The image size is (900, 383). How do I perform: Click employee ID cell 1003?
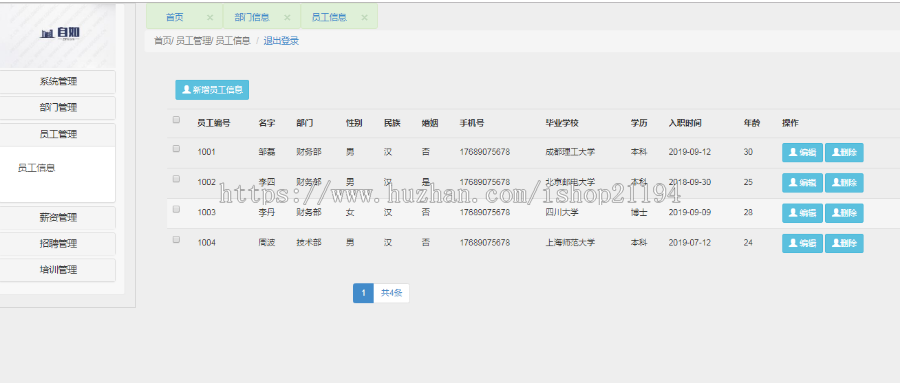(x=207, y=212)
